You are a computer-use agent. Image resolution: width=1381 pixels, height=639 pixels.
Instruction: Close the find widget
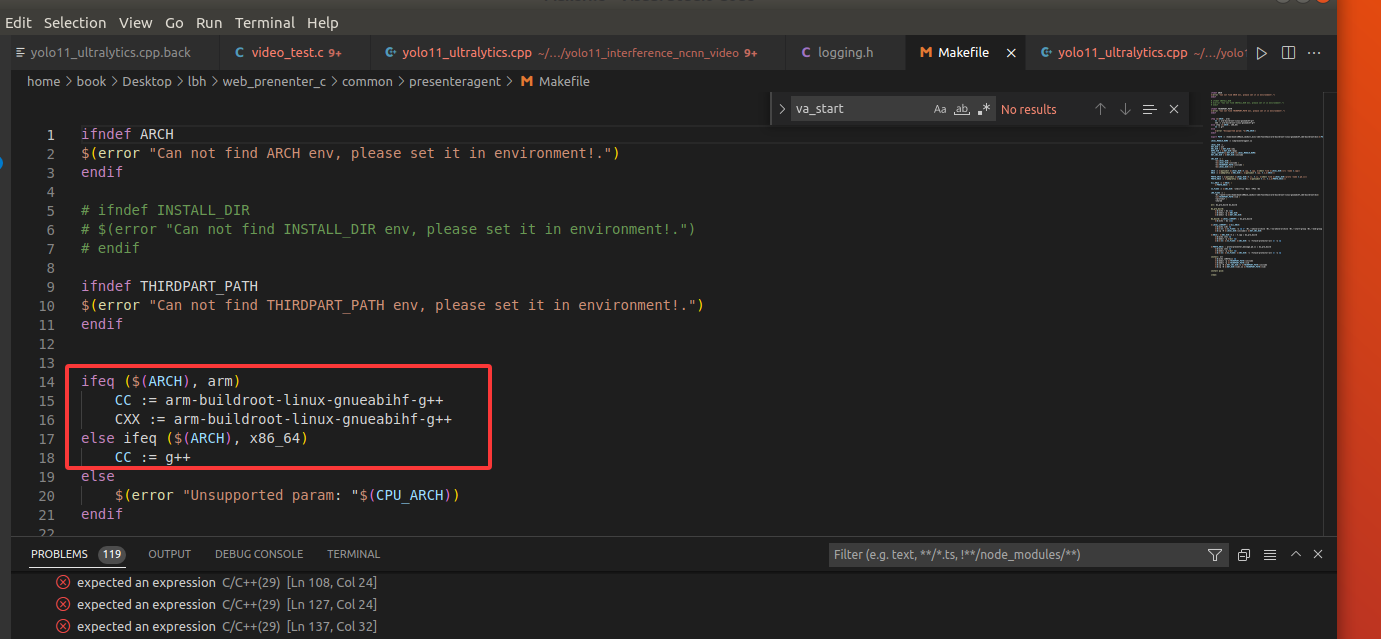tap(1174, 109)
